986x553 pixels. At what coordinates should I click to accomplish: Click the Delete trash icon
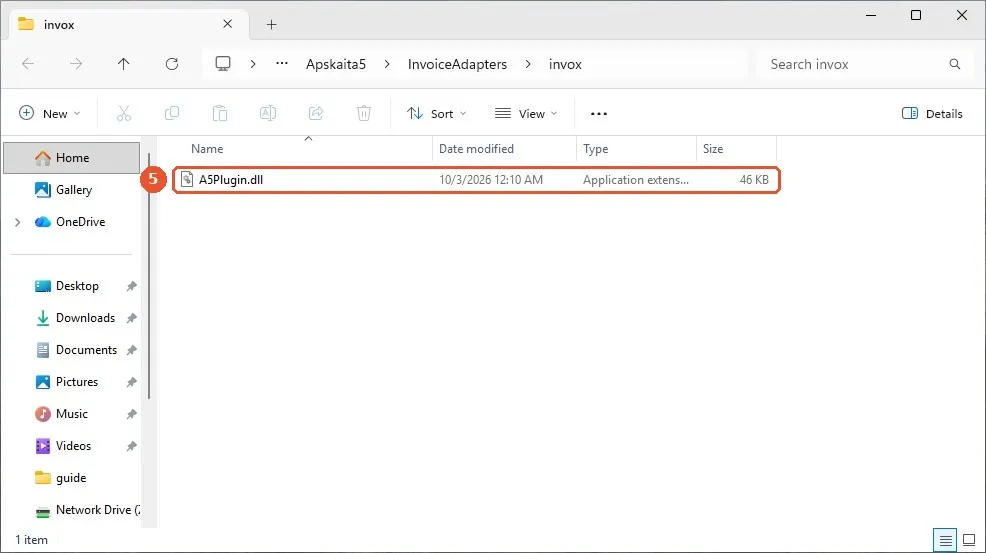click(x=363, y=113)
